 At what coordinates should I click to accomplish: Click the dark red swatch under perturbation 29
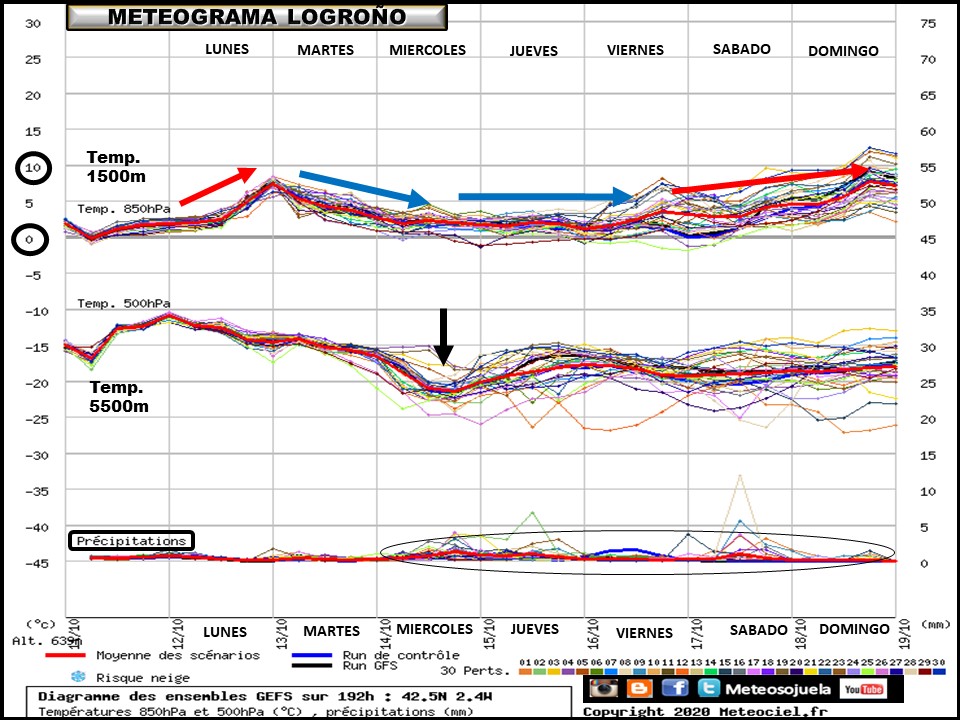[x=924, y=672]
